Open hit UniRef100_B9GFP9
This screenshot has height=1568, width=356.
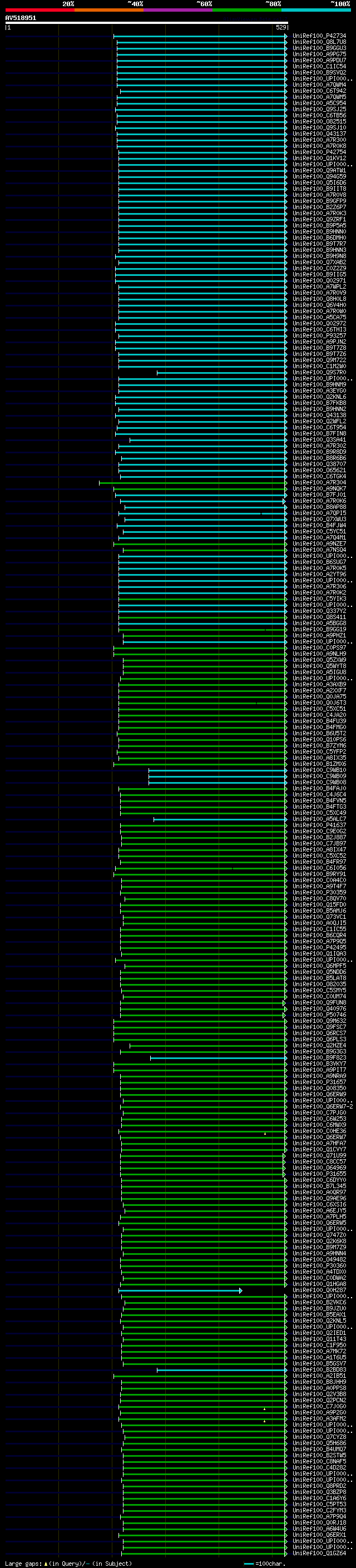(319, 201)
